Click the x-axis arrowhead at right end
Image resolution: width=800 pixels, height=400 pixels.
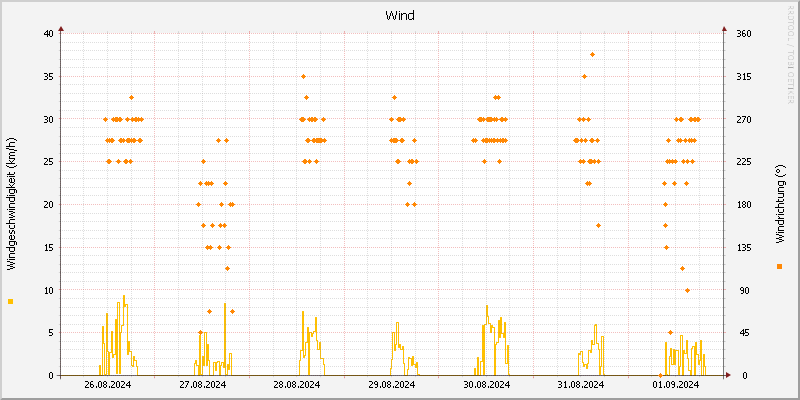[728, 375]
